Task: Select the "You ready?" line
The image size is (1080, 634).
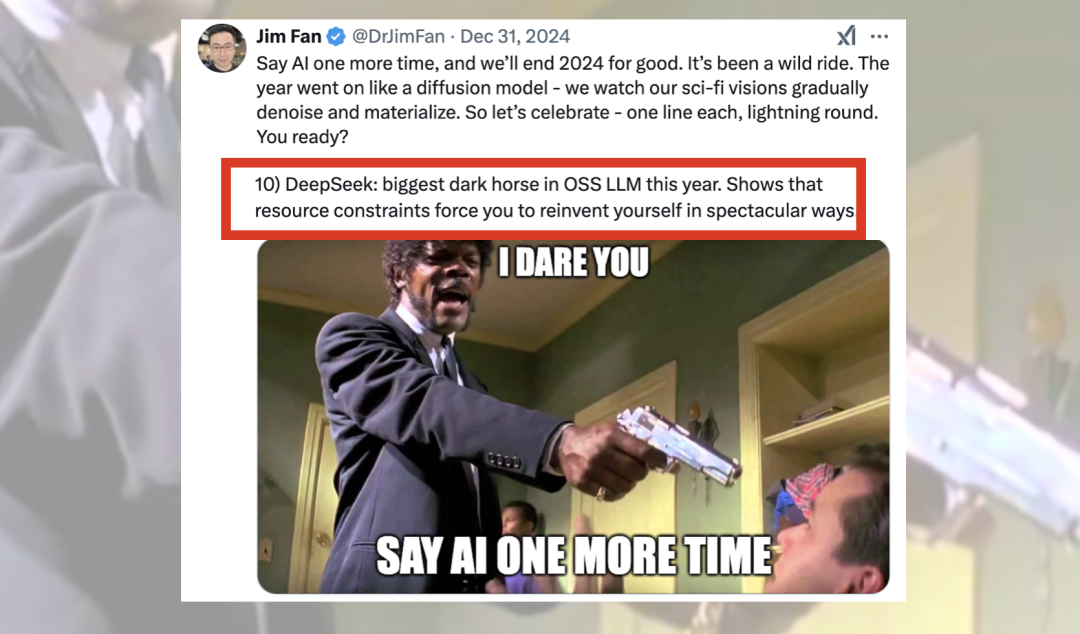Action: pos(302,136)
